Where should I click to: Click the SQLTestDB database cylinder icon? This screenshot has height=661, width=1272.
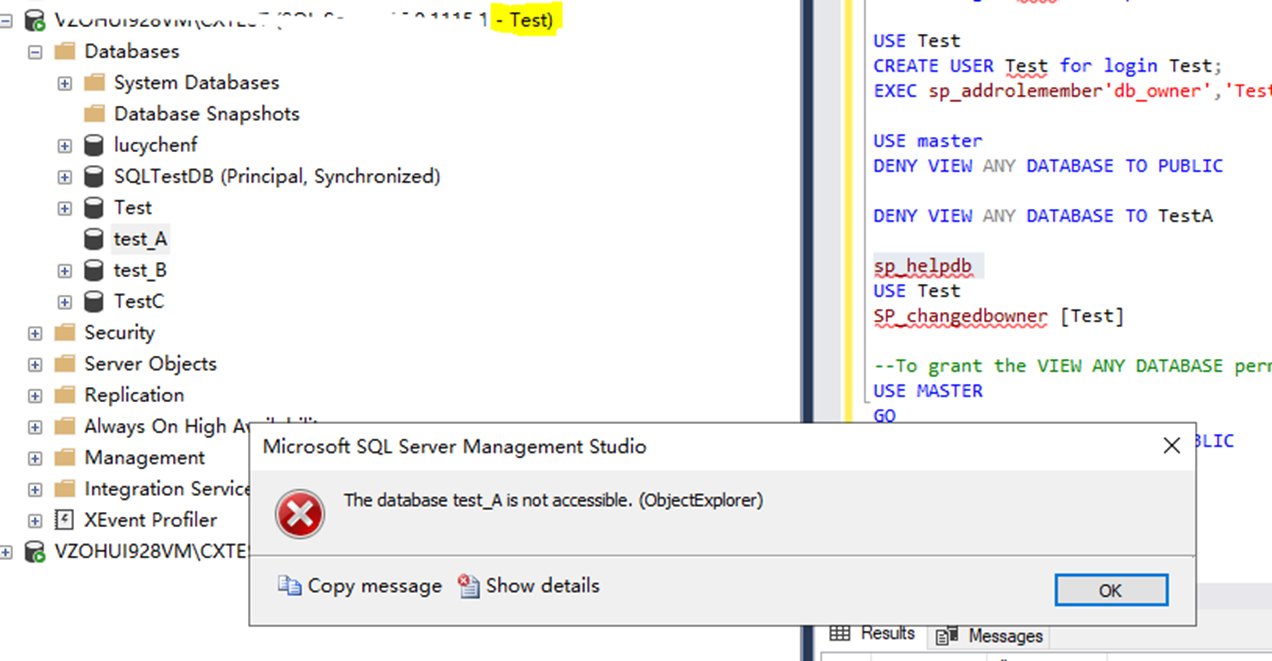pos(94,176)
